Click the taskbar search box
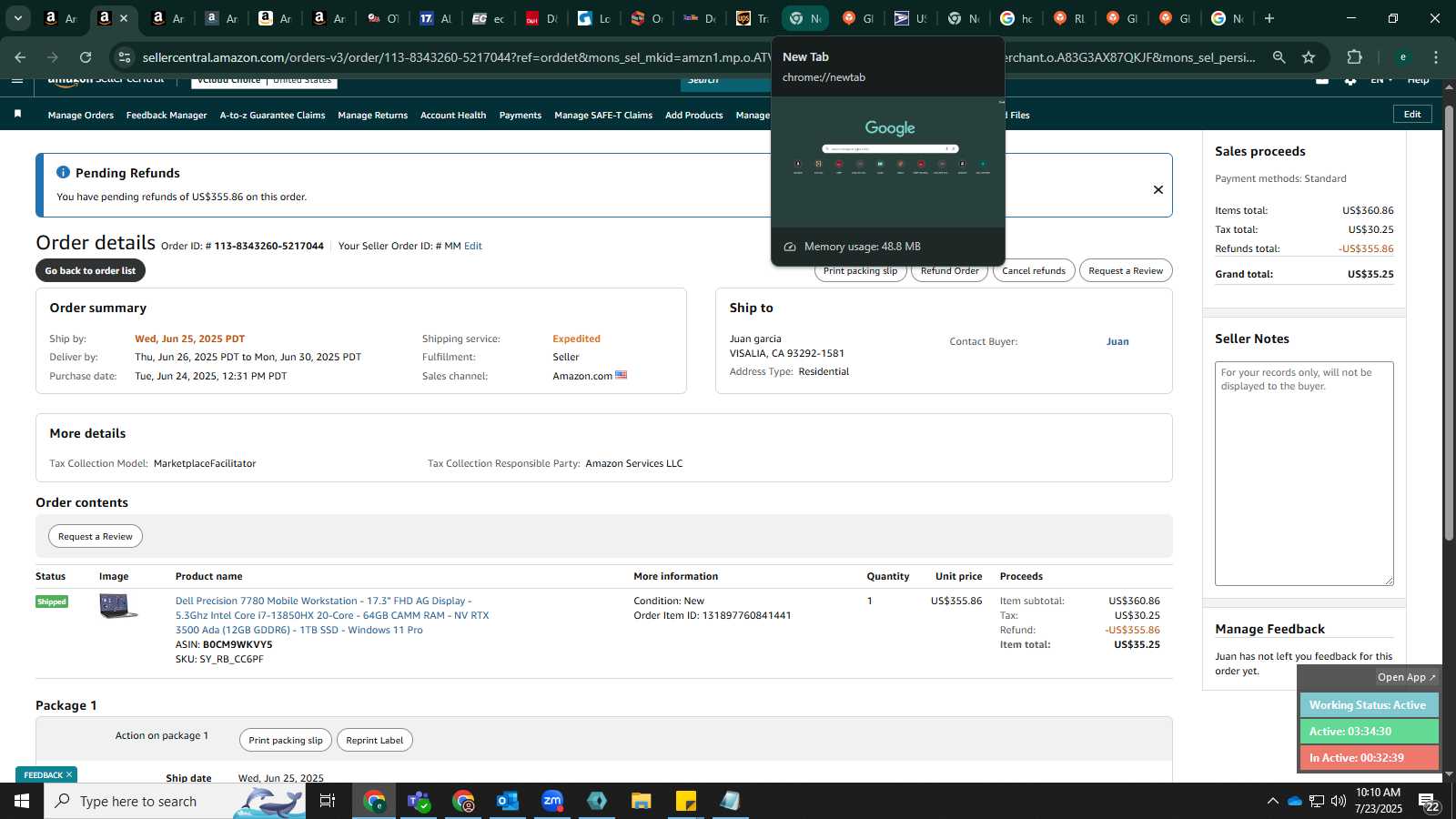Screen dimensions: 1456x819 pyautogui.click(x=175, y=801)
